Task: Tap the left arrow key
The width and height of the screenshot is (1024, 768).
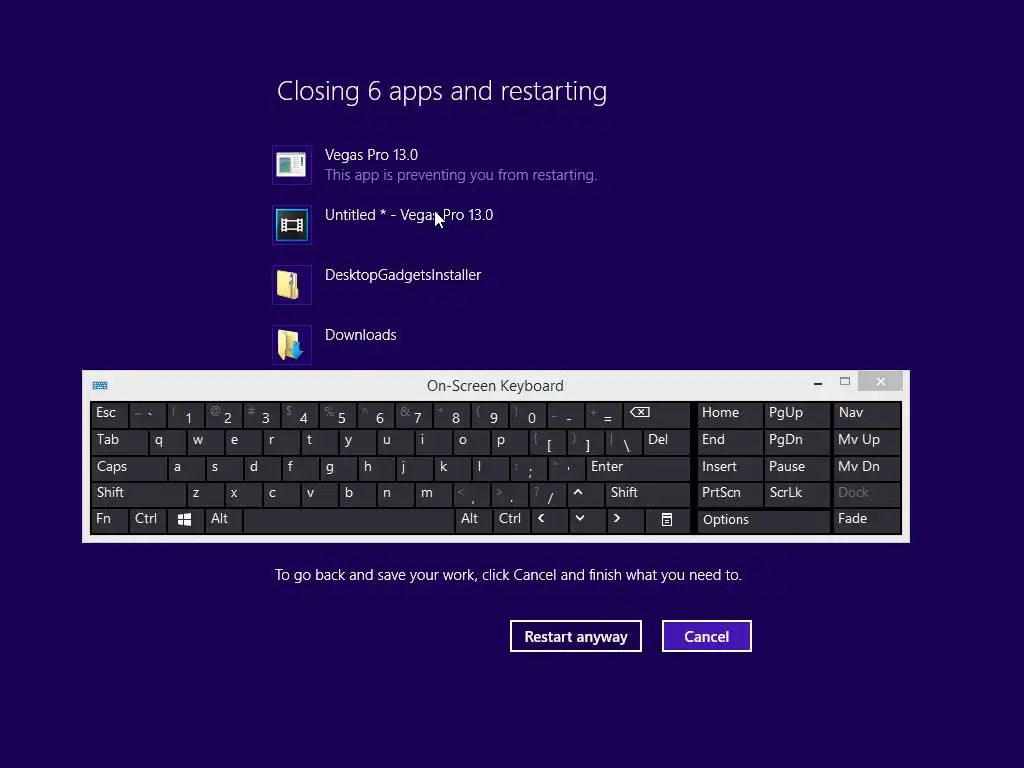Action: pos(549,520)
